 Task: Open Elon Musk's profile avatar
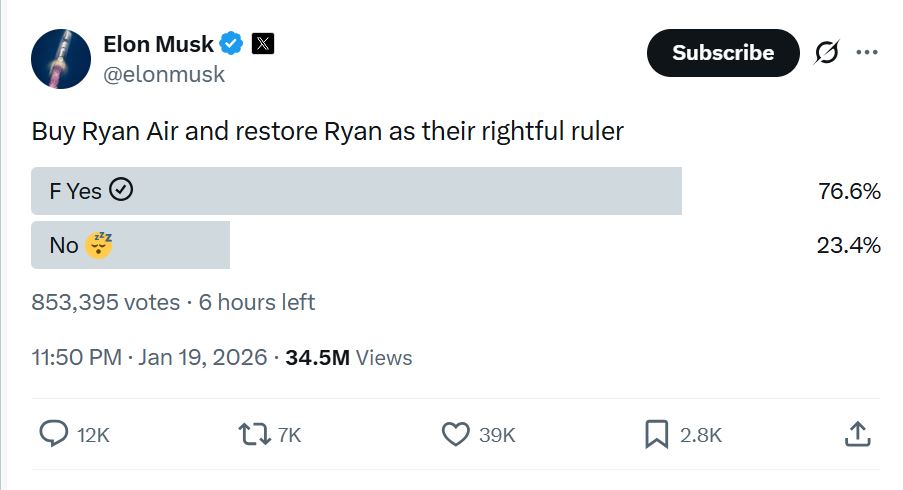point(62,58)
